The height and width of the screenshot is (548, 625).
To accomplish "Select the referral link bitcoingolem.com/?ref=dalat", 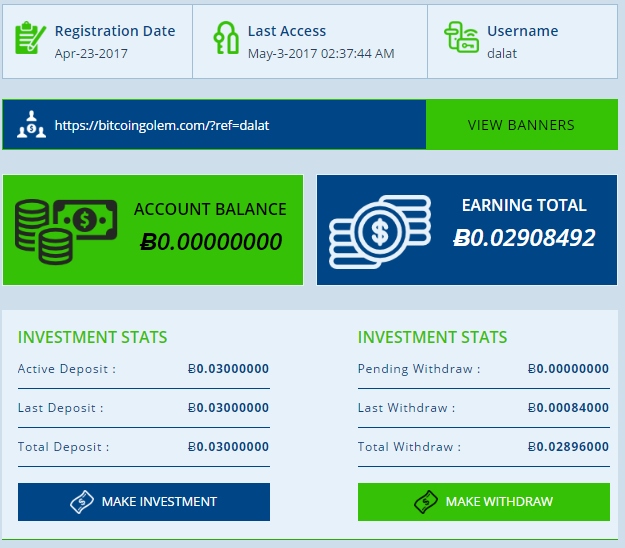I will point(162,126).
